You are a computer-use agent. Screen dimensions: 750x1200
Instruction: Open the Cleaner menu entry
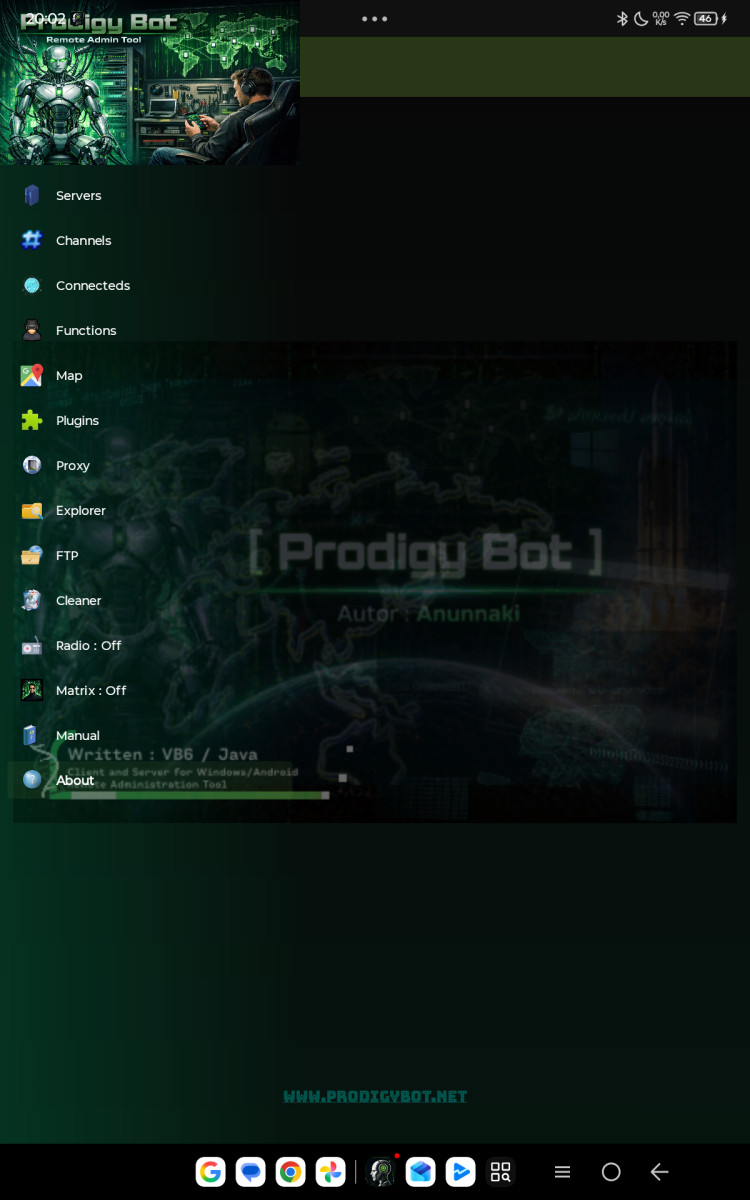[x=150, y=600]
